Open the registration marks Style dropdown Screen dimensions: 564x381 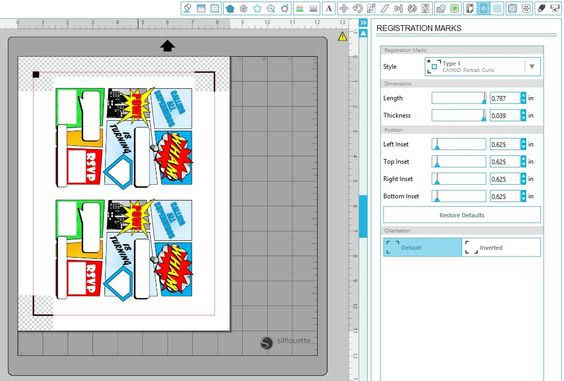pos(482,67)
